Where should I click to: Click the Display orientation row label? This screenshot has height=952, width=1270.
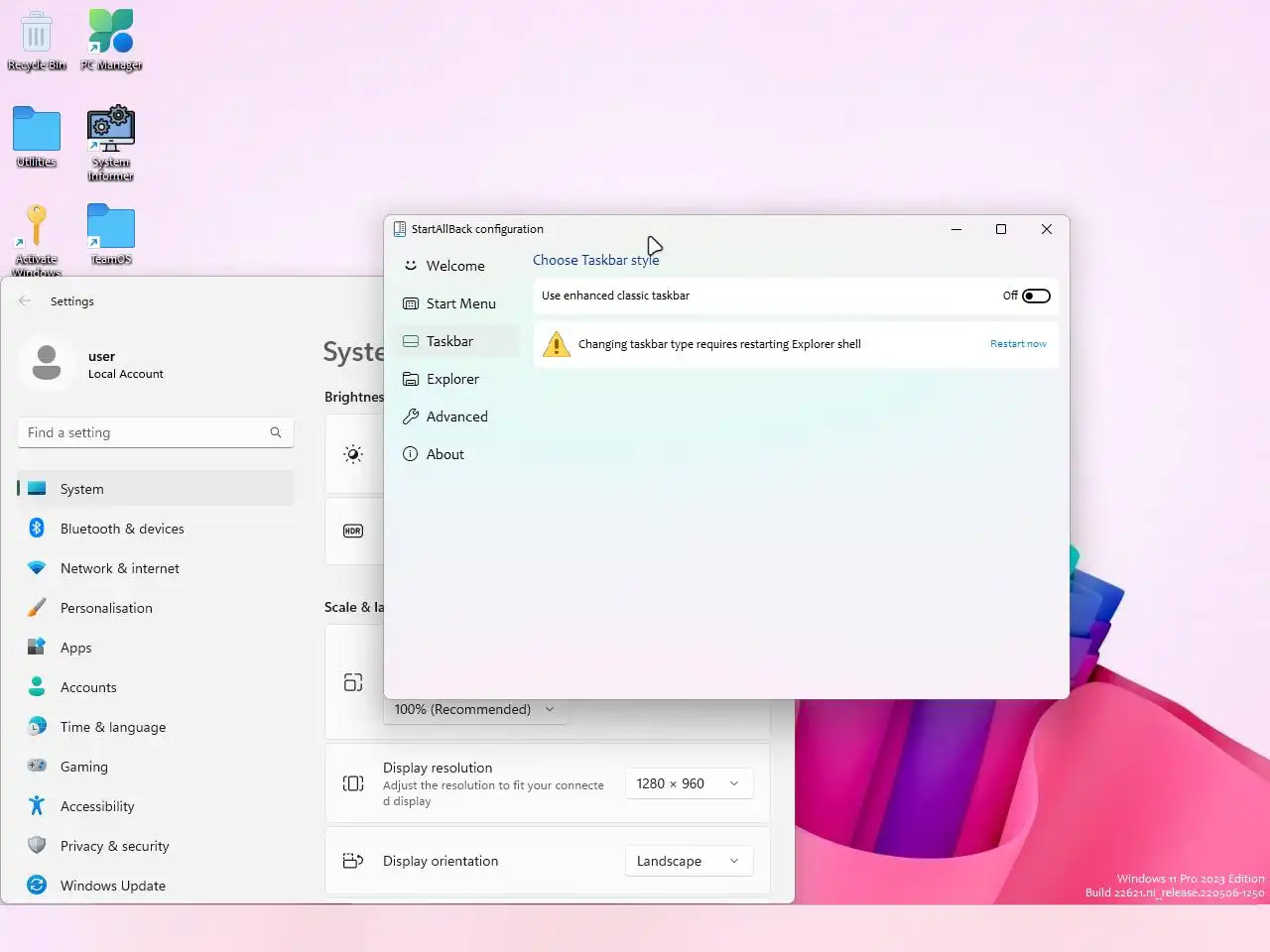[x=441, y=861]
